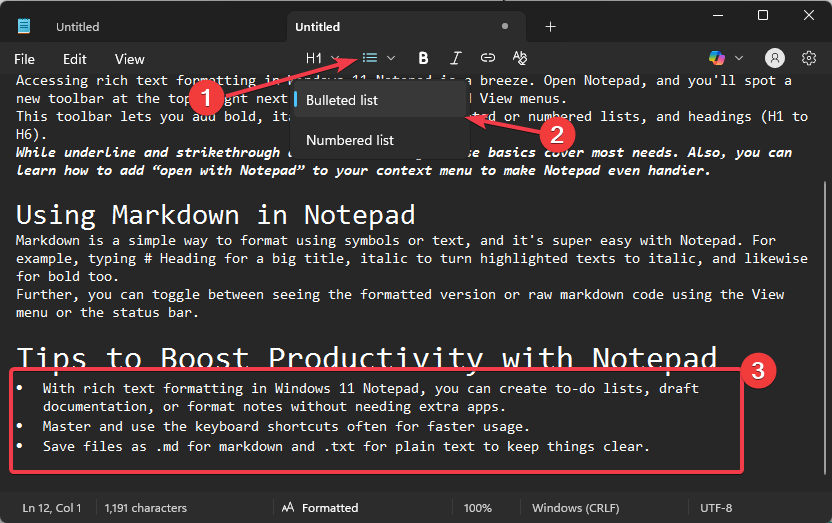Open the account profile icon
This screenshot has height=523, width=832.
pos(775,58)
